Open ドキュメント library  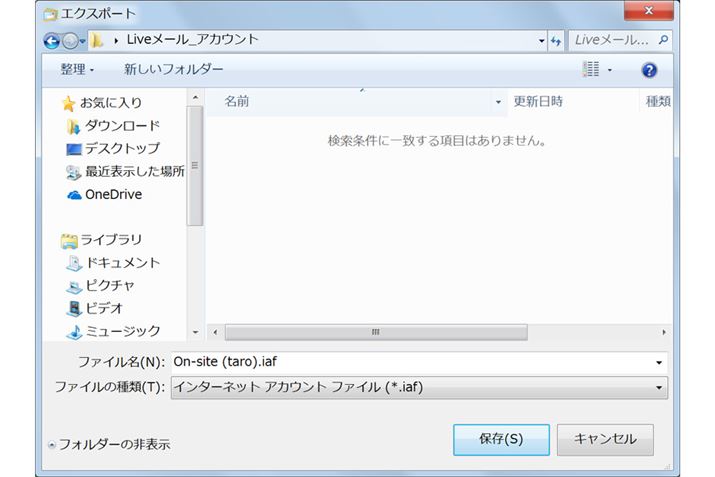tap(122, 263)
